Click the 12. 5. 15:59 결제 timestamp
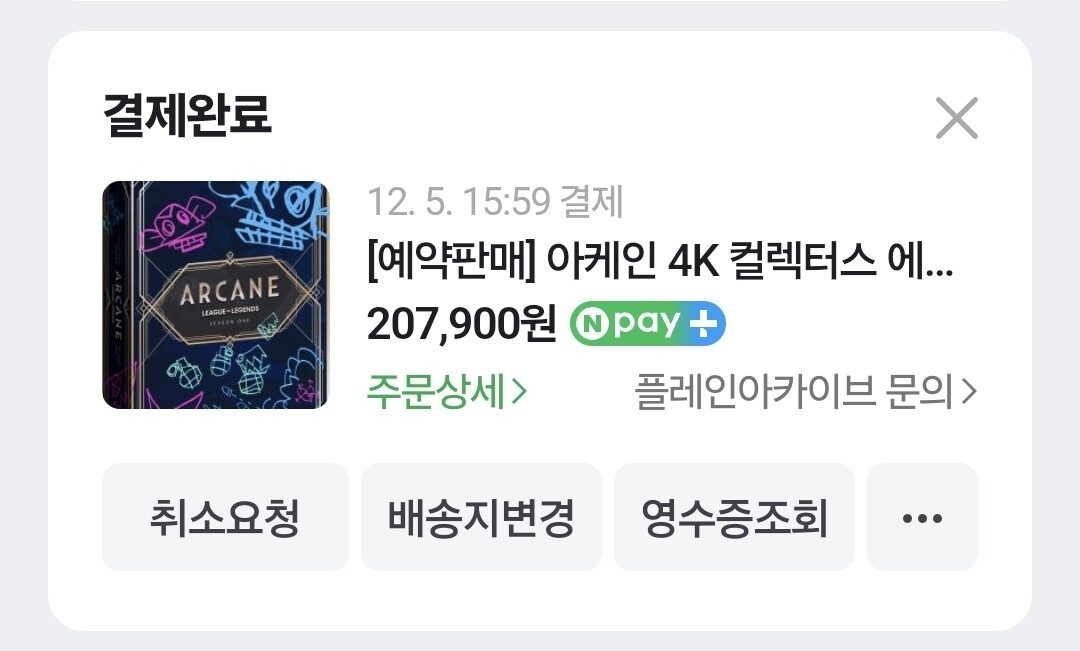Viewport: 1080px width, 651px height. tap(495, 202)
